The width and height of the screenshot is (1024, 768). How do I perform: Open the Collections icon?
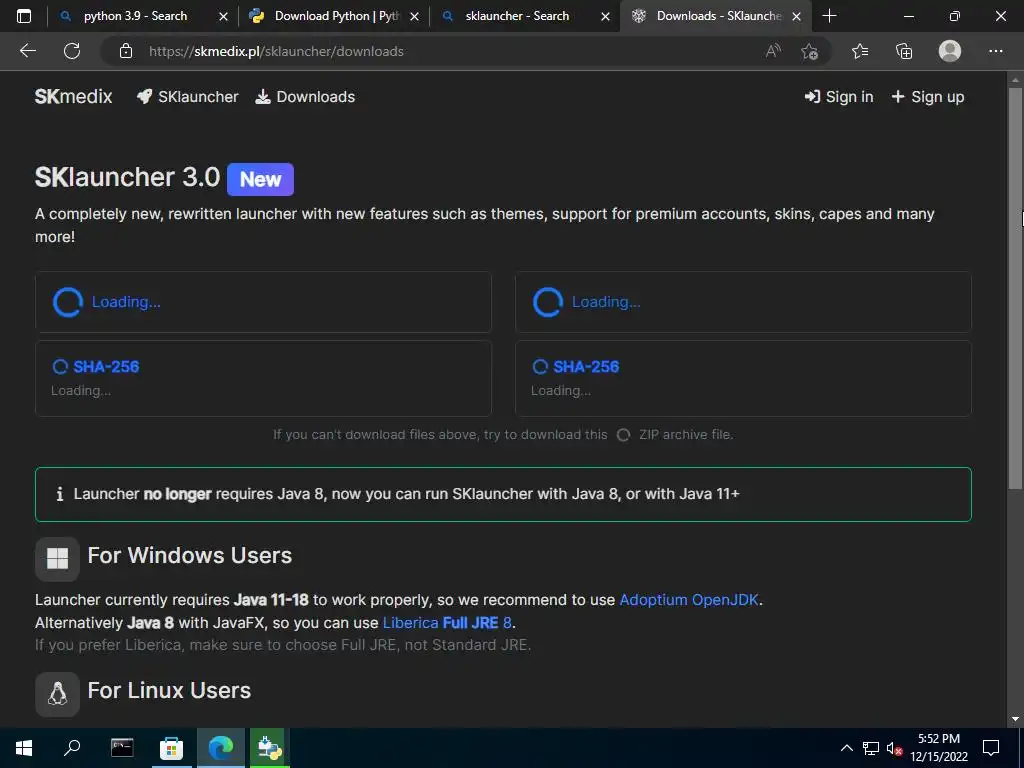(904, 51)
